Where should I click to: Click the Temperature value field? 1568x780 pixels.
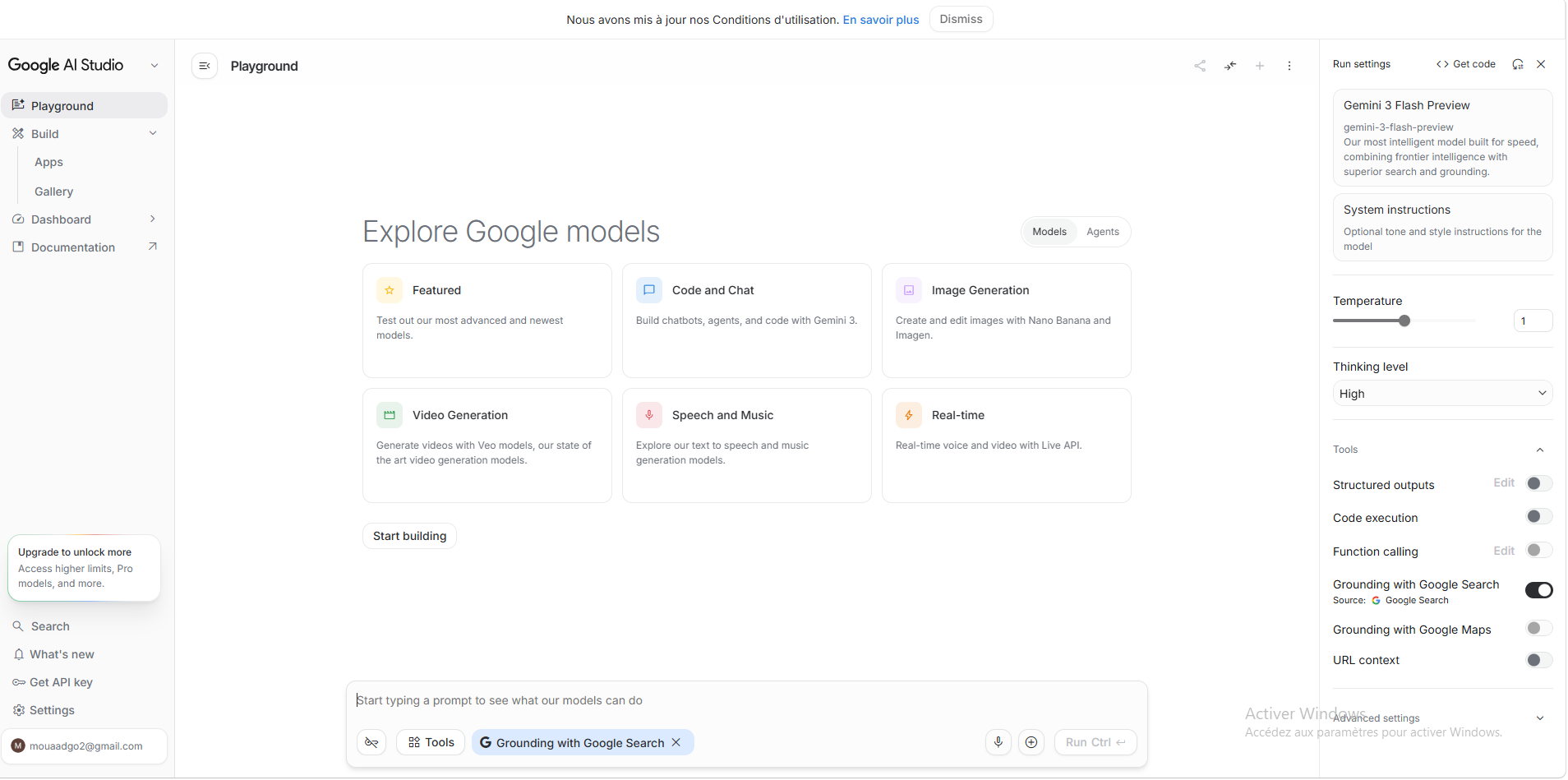1533,321
